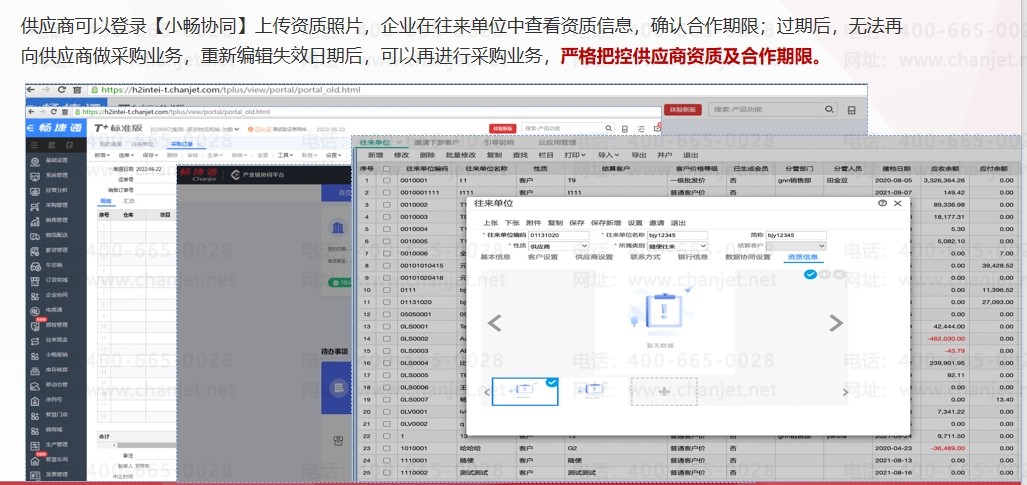
Task: Check the row checkbox for 05050001
Action: [x=387, y=314]
